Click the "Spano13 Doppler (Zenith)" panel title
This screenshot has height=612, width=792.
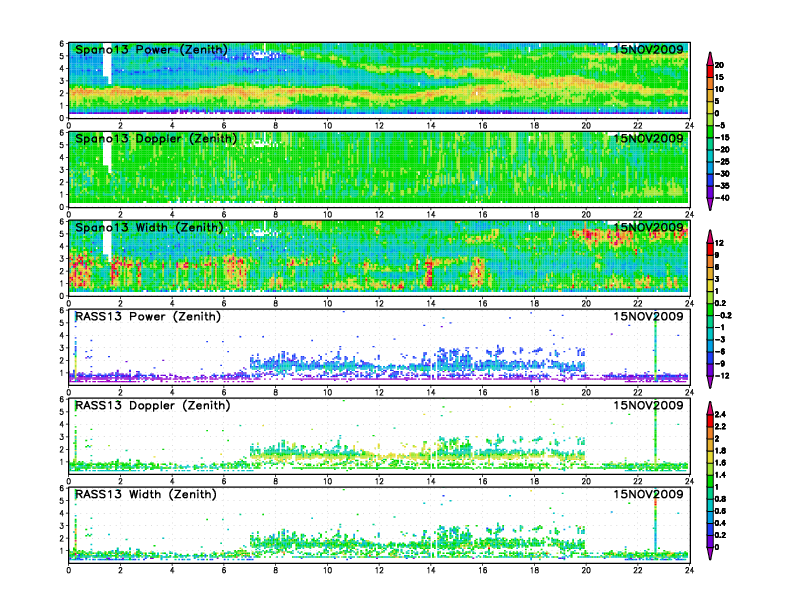[x=156, y=139]
